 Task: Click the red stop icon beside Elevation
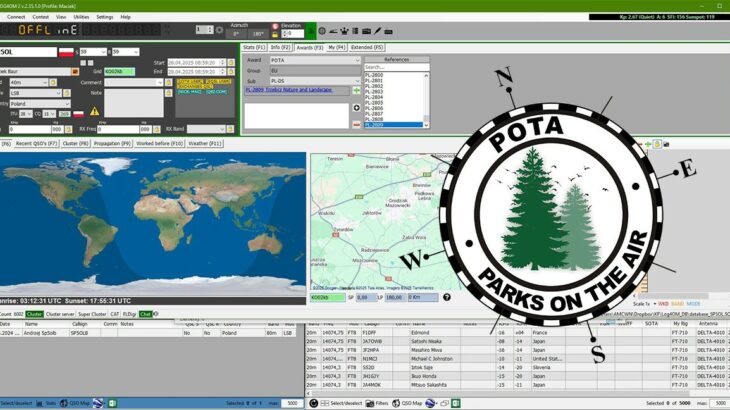coord(275,27)
